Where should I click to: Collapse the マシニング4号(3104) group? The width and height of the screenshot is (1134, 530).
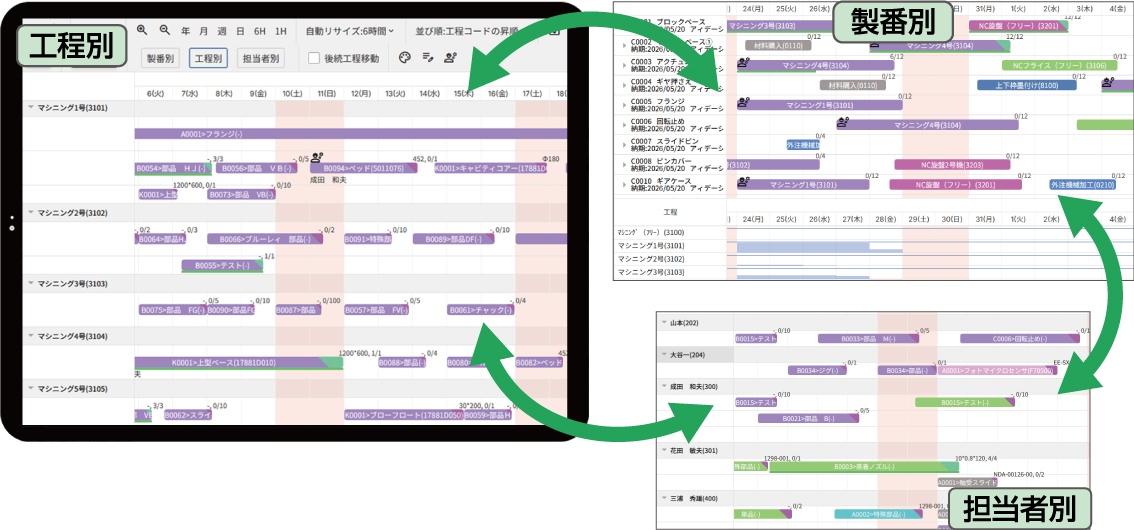tap(30, 335)
